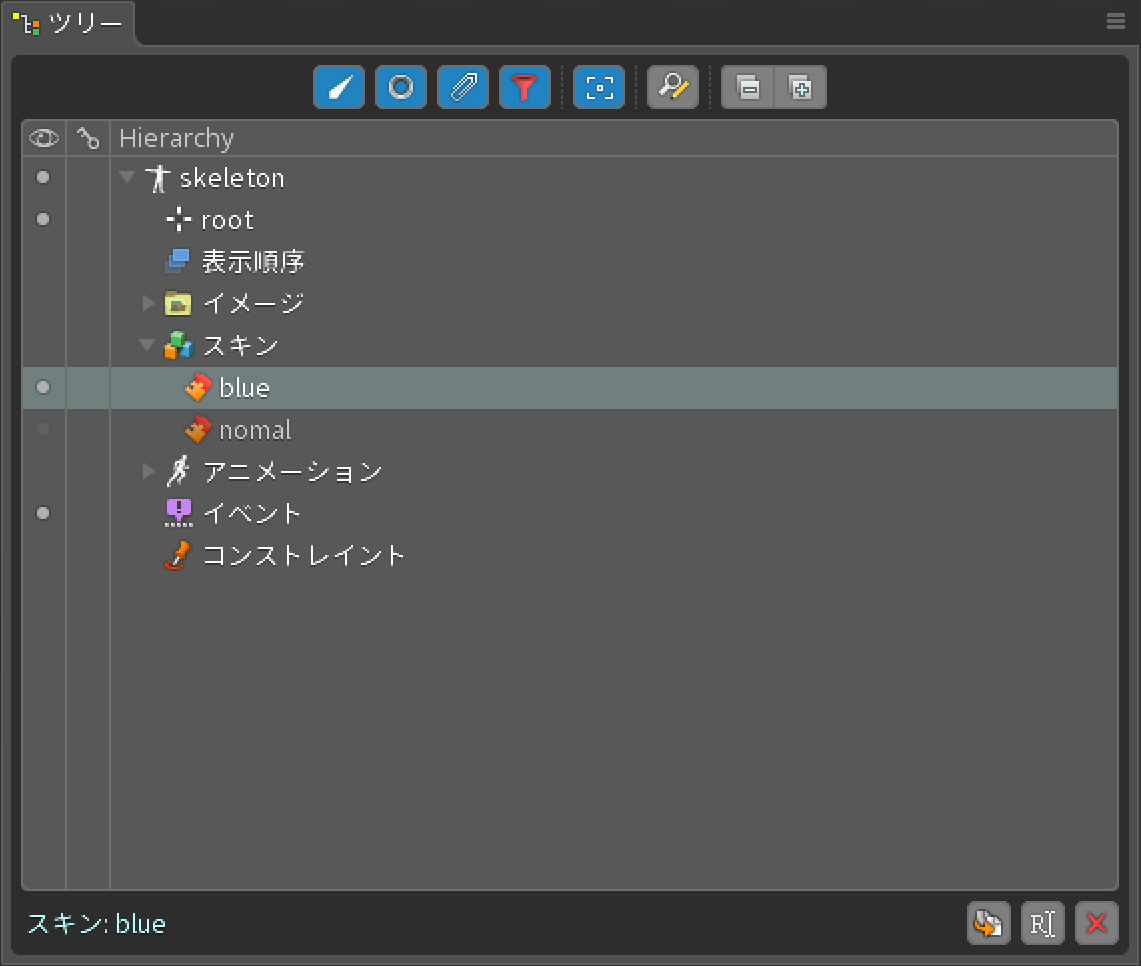This screenshot has height=966, width=1141.
Task: Toggle visibility dot for skeleton
Action: tap(43, 177)
